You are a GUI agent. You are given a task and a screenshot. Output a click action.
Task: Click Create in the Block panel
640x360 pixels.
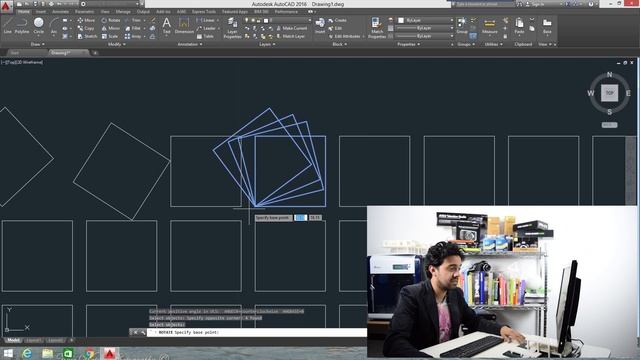click(x=337, y=20)
